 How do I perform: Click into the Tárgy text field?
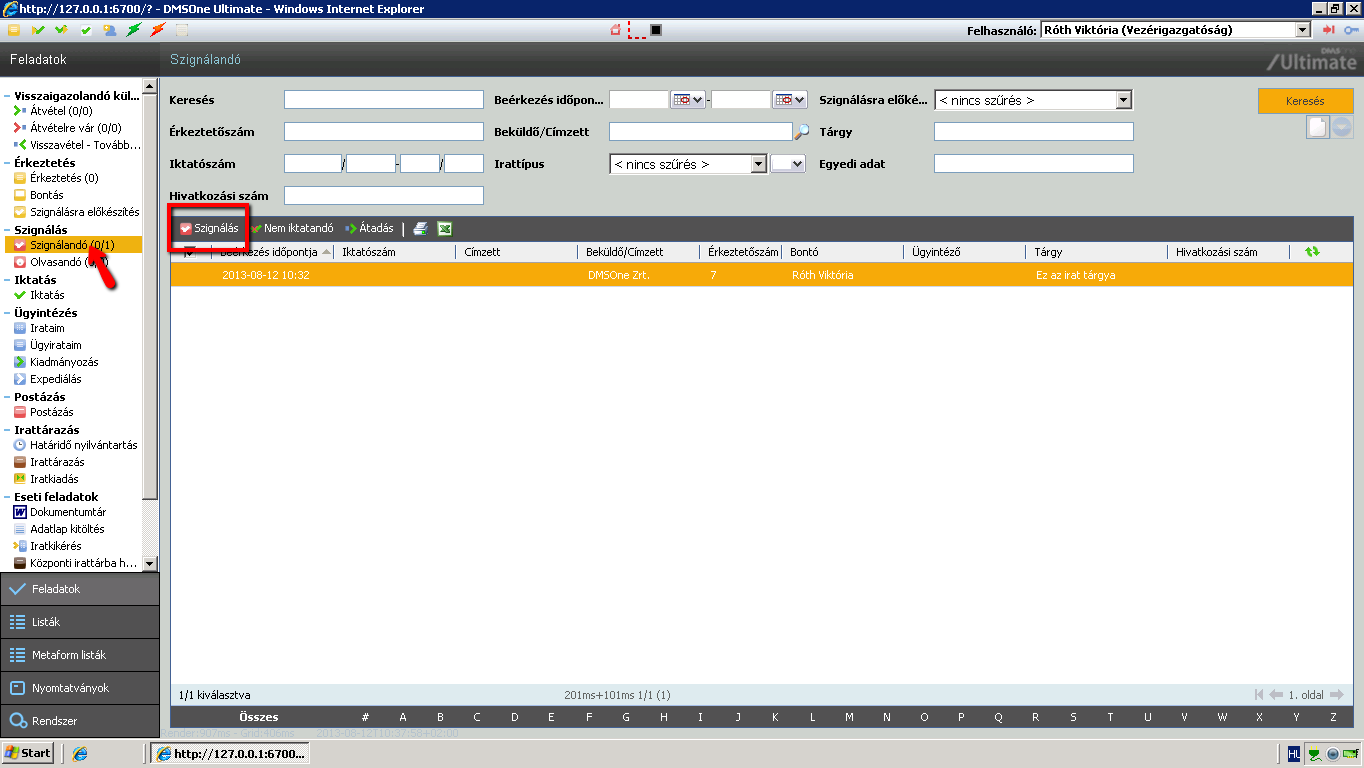tap(1034, 132)
